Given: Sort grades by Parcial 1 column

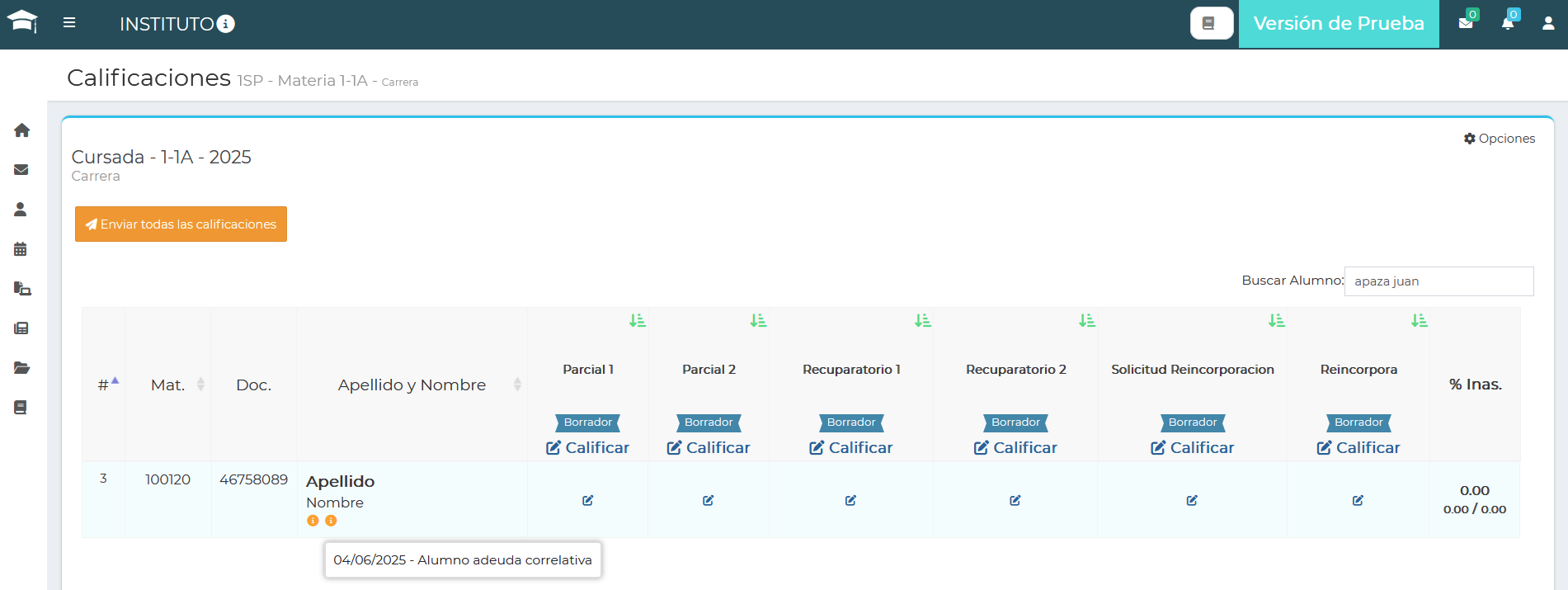Looking at the screenshot, I should [x=637, y=320].
